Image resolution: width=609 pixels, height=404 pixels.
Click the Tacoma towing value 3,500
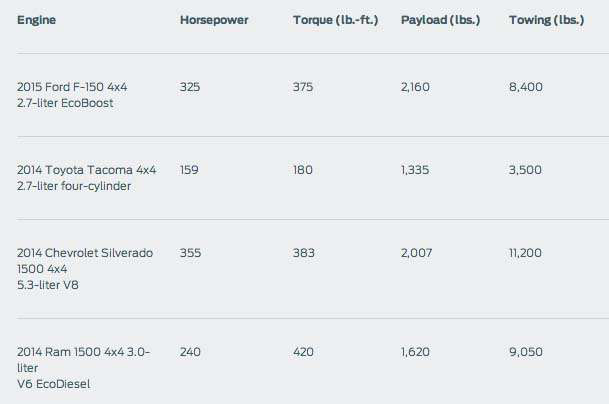click(x=526, y=170)
